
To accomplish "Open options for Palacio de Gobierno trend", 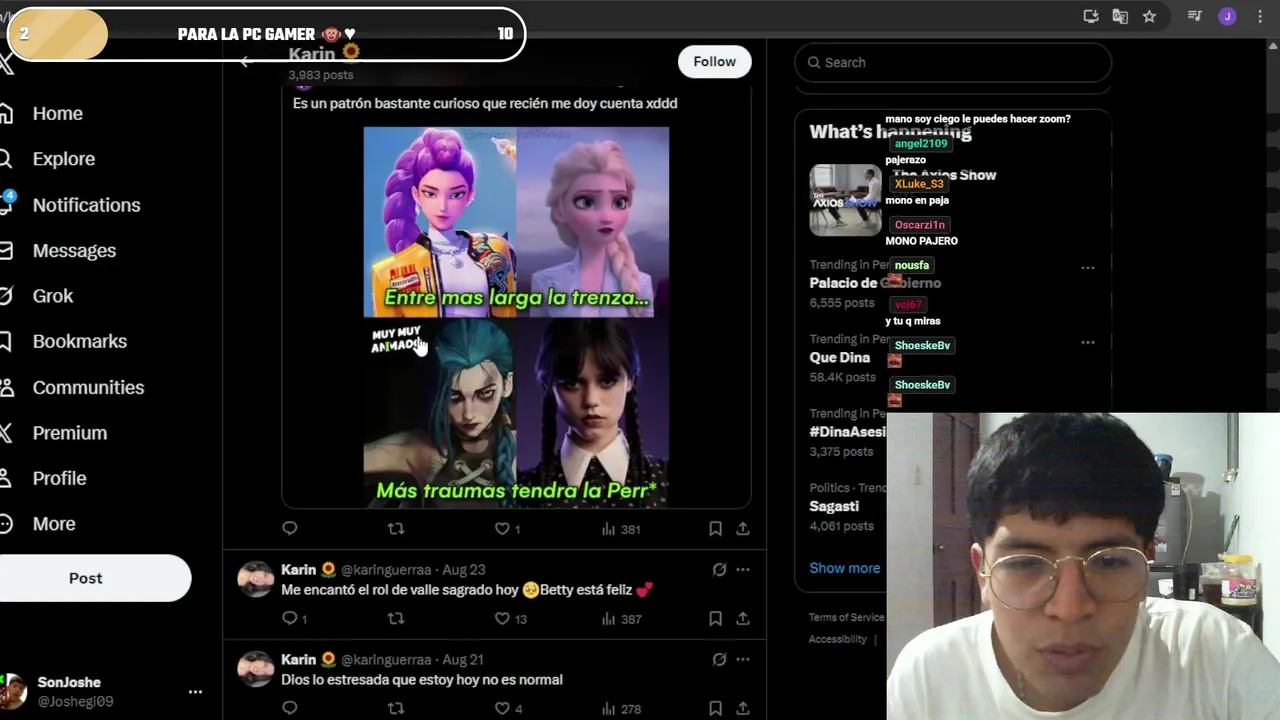I will coord(1087,268).
